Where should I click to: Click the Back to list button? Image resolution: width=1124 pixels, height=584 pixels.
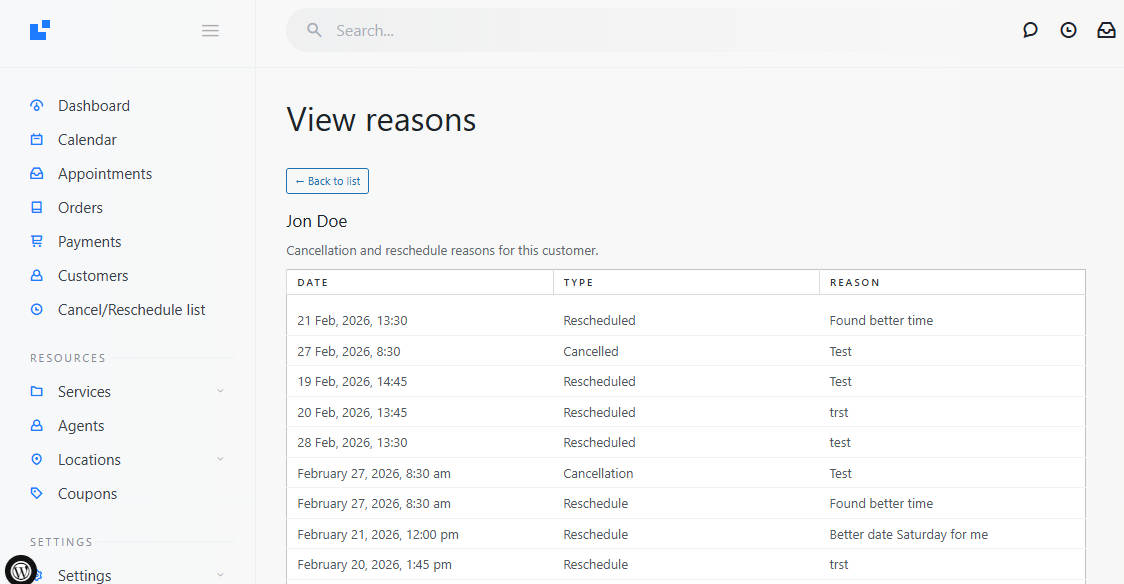point(327,181)
